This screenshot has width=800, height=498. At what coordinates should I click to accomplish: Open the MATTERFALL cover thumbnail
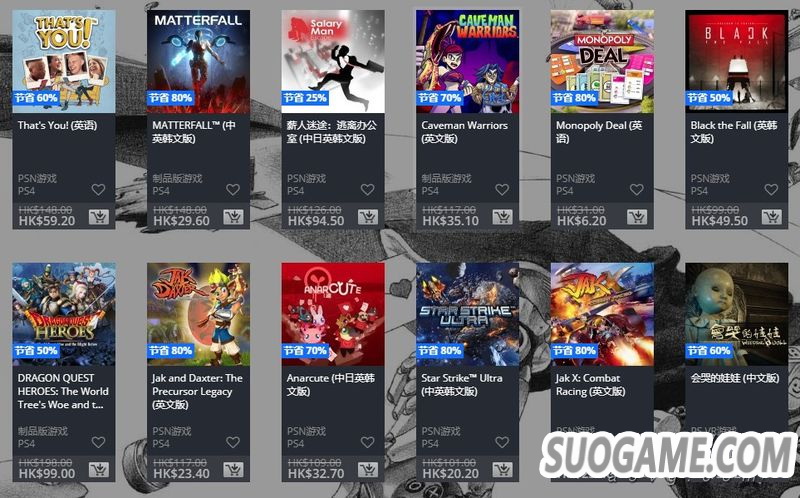click(198, 61)
